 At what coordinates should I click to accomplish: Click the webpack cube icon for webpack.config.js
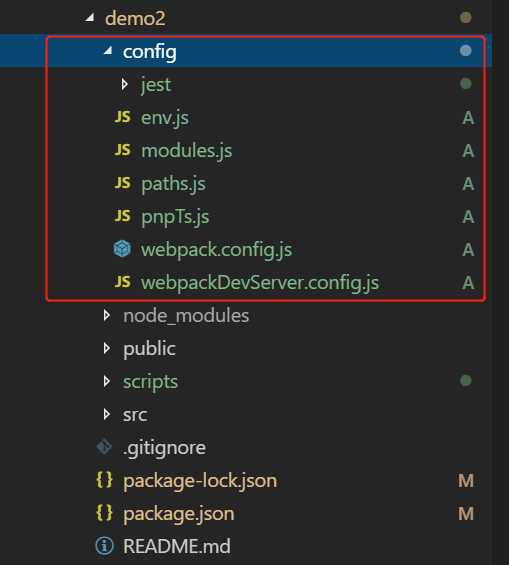click(122, 249)
